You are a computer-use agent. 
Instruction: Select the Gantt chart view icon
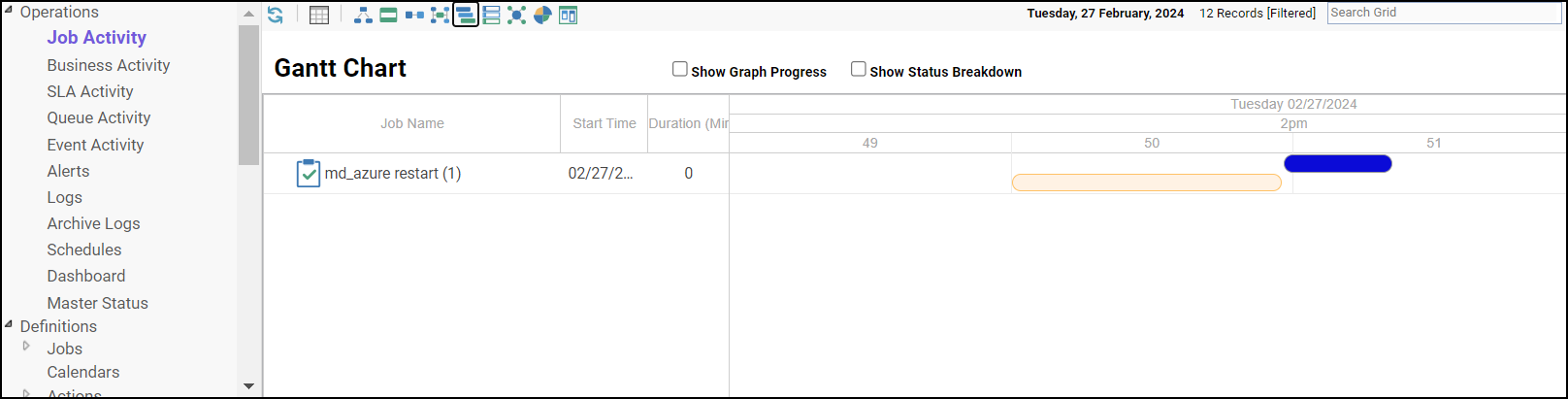tap(466, 15)
